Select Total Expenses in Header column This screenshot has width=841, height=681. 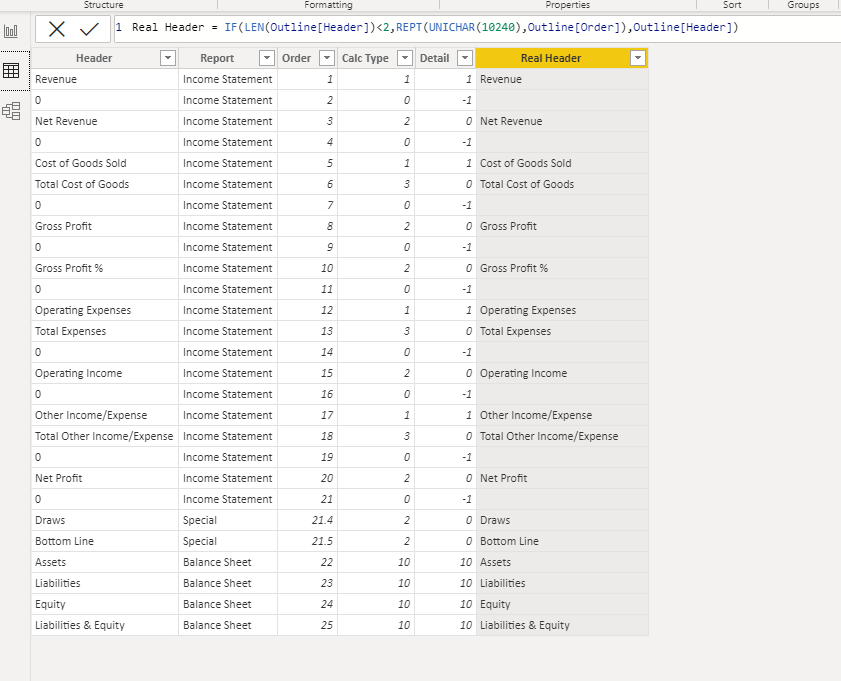coord(105,331)
